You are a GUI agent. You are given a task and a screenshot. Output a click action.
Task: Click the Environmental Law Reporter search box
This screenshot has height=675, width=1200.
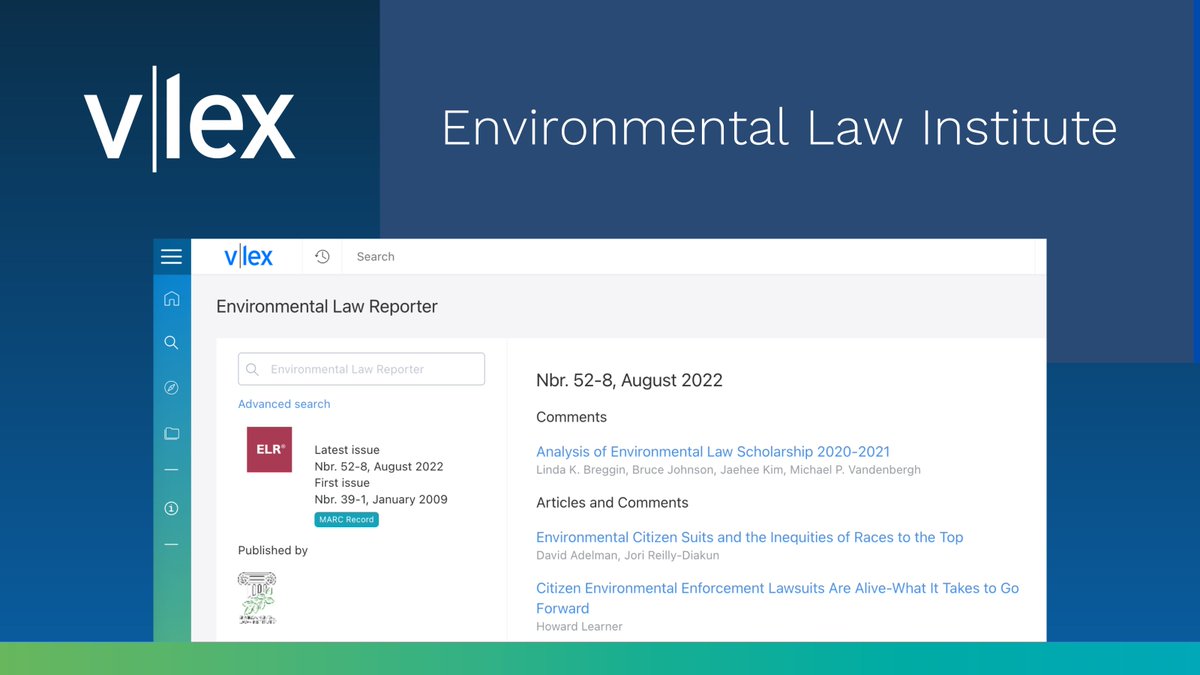tap(361, 369)
